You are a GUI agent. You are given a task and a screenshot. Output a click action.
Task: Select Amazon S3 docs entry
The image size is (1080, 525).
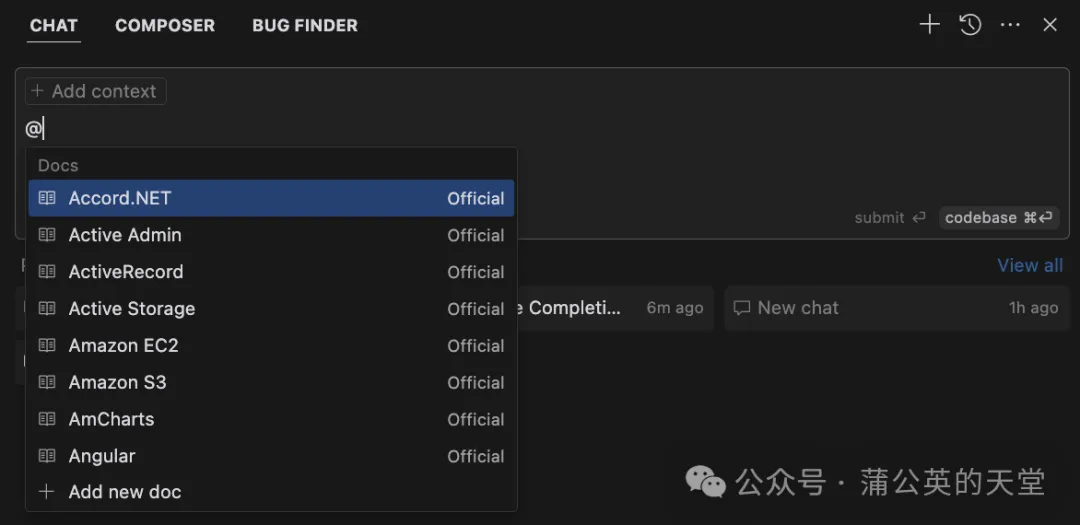pyautogui.click(x=271, y=382)
